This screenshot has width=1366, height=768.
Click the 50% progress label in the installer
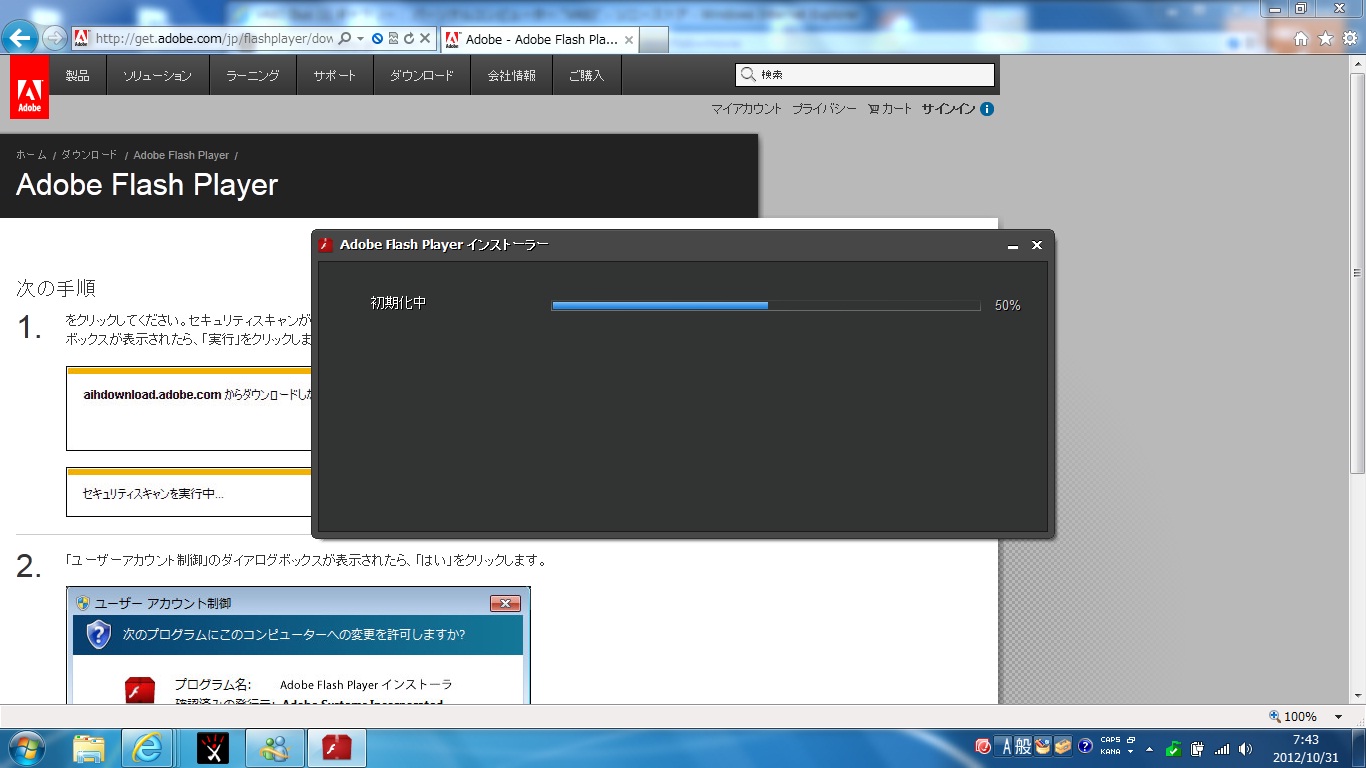pyautogui.click(x=1008, y=305)
